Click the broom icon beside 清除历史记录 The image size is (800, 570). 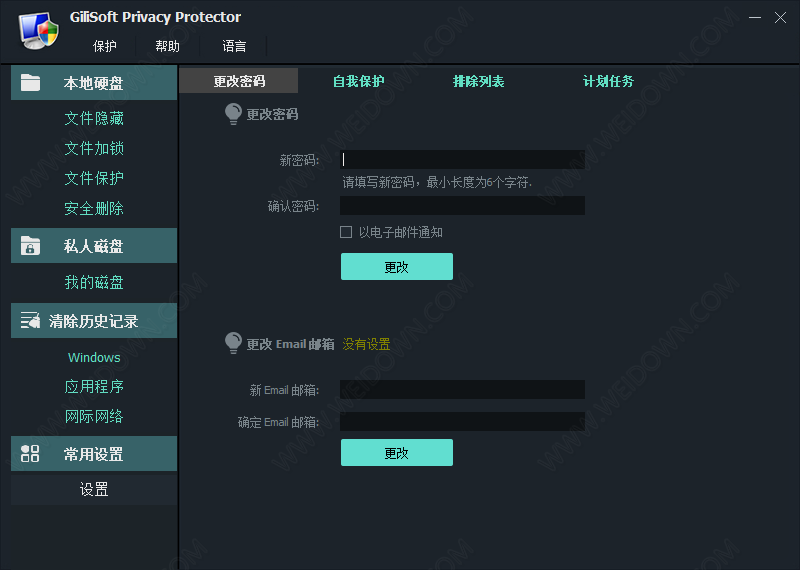click(x=30, y=321)
